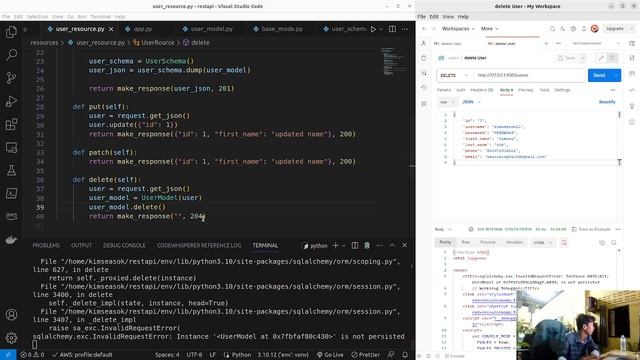Open the Edit menu in Postman
Image resolution: width=640 pixels, height=360 pixels.
[x=433, y=17]
